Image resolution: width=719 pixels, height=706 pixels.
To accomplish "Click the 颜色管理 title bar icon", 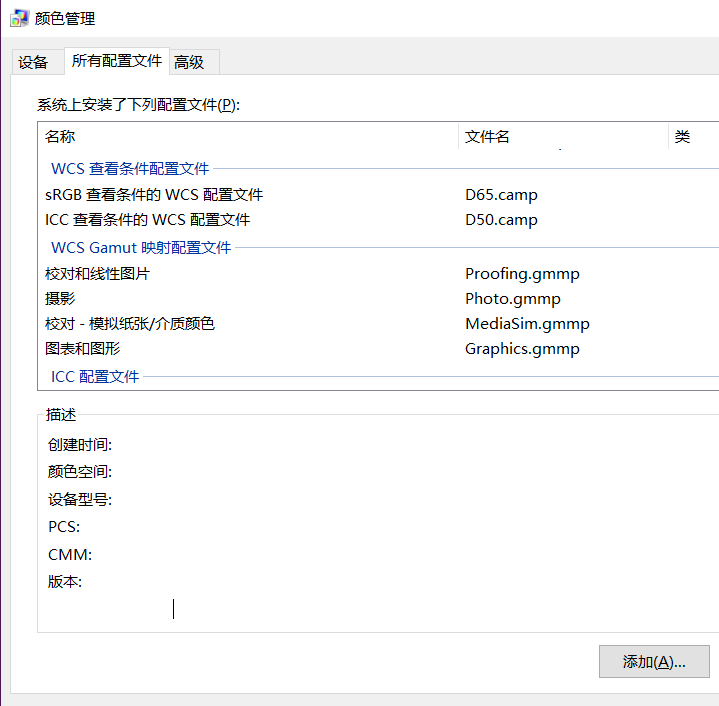I will [x=18, y=18].
